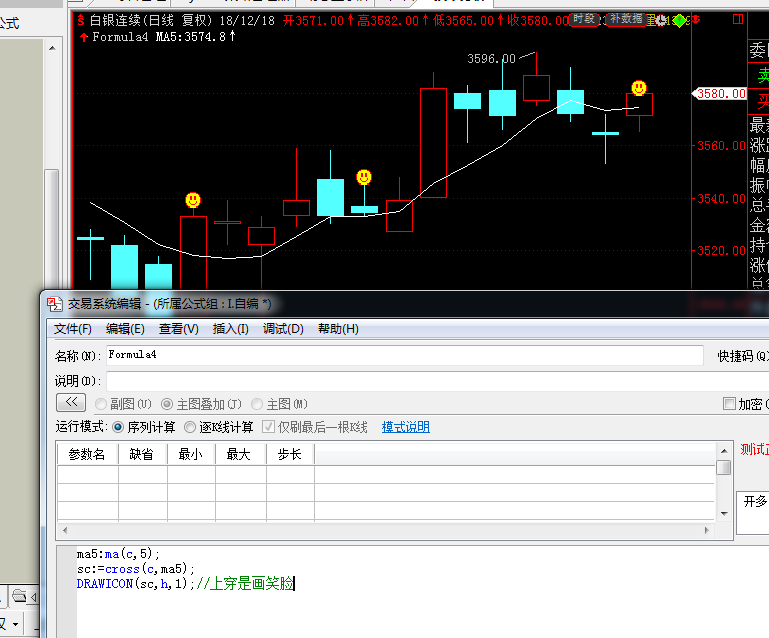Click the red anchor icon in chart header

coord(695,20)
